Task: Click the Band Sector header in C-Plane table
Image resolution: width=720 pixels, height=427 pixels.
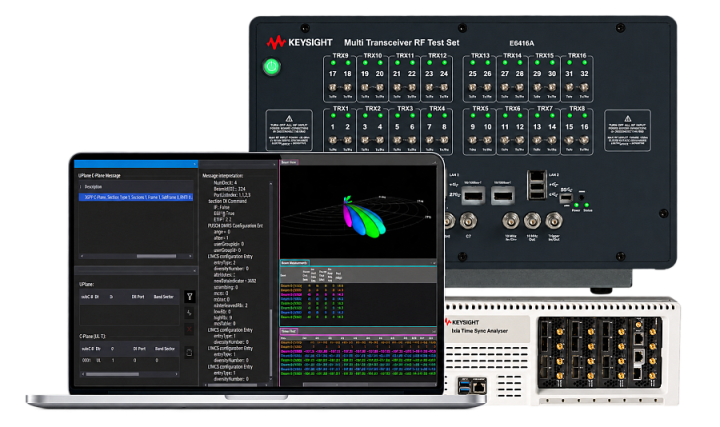Action: (x=165, y=349)
